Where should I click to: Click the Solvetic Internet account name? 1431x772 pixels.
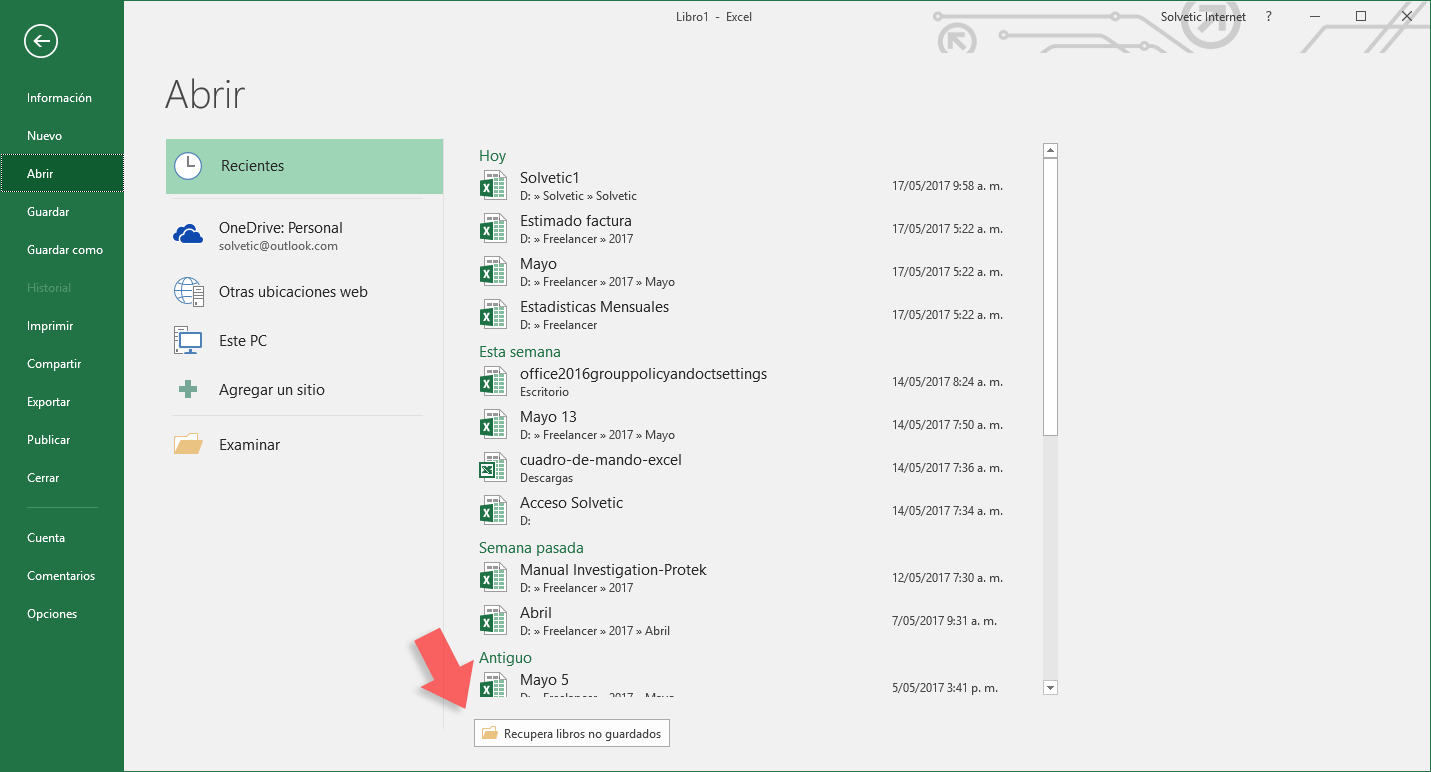pos(1203,17)
